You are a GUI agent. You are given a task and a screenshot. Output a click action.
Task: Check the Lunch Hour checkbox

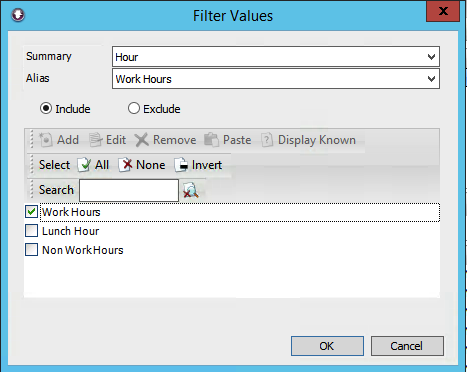(x=31, y=231)
